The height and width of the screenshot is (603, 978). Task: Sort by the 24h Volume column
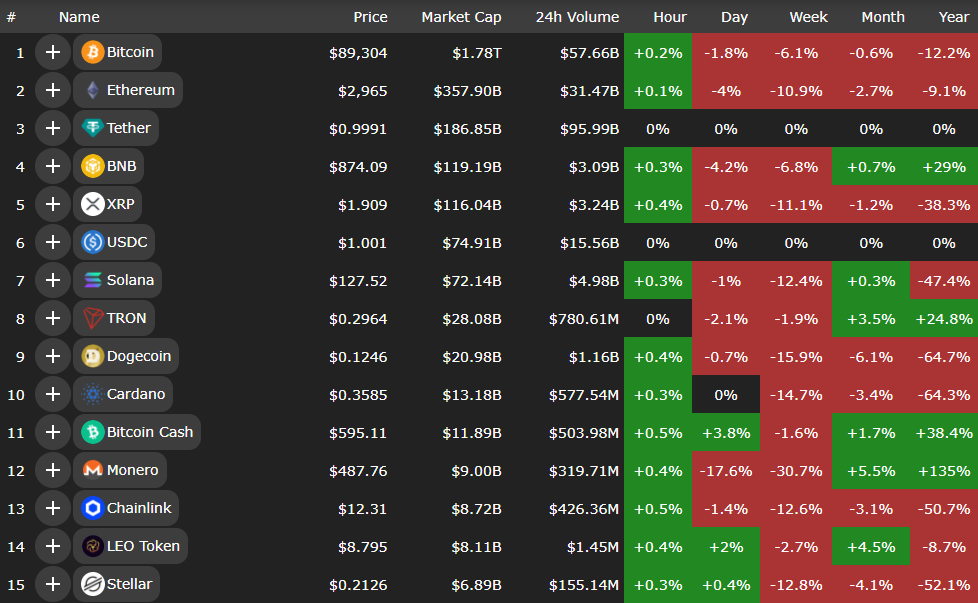(x=577, y=17)
